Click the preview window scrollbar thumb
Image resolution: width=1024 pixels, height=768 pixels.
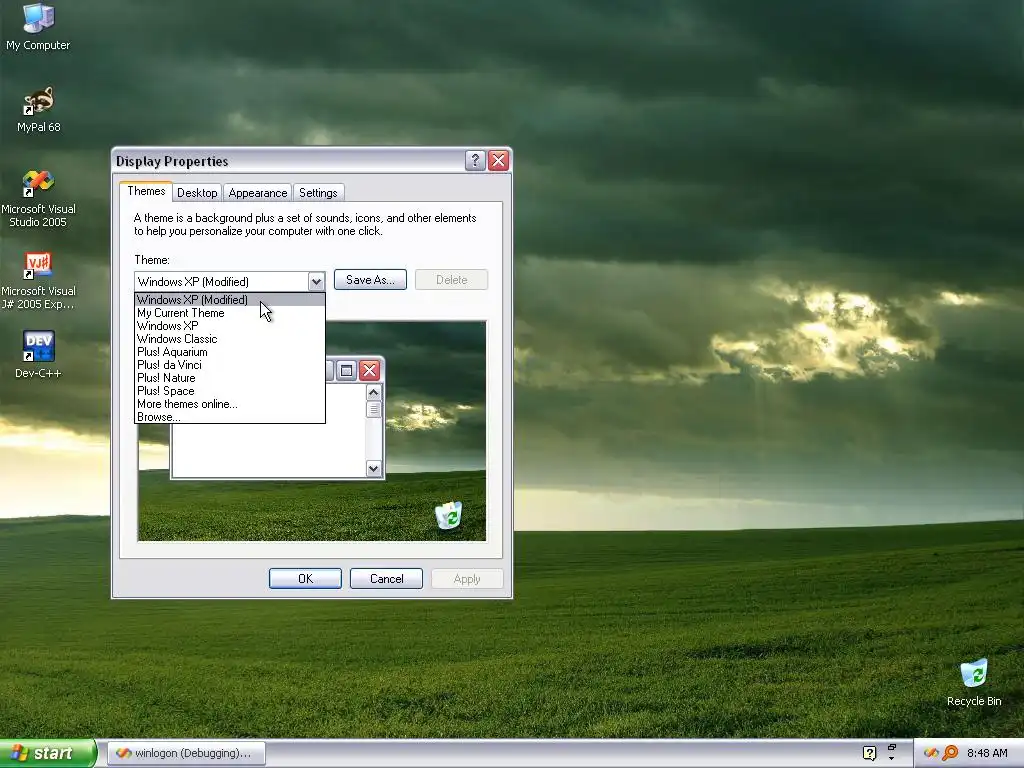(374, 409)
